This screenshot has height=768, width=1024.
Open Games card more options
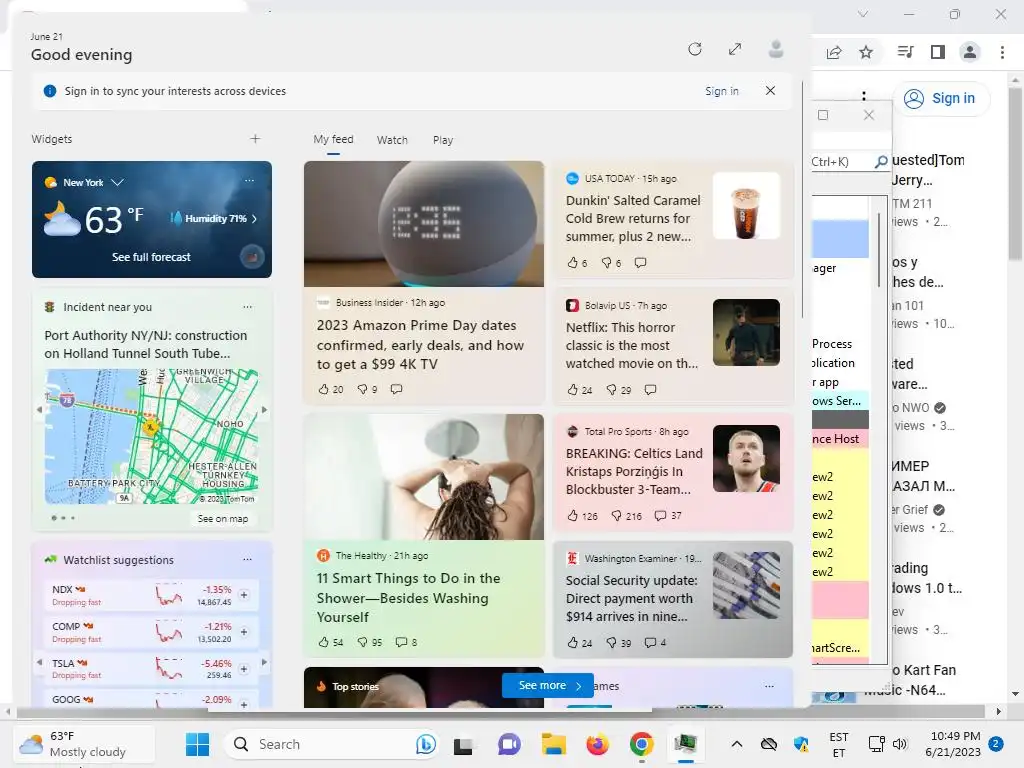pyautogui.click(x=769, y=686)
